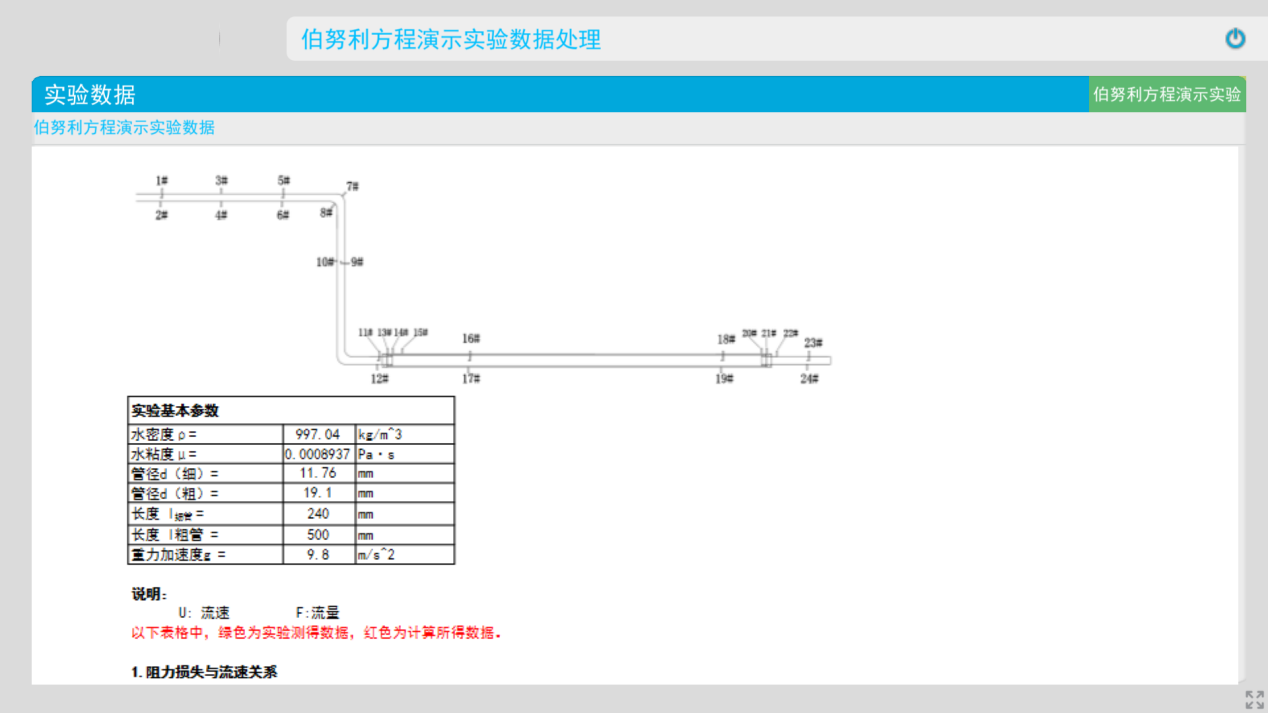Click the 管径d（粗） value 19.1

316,493
